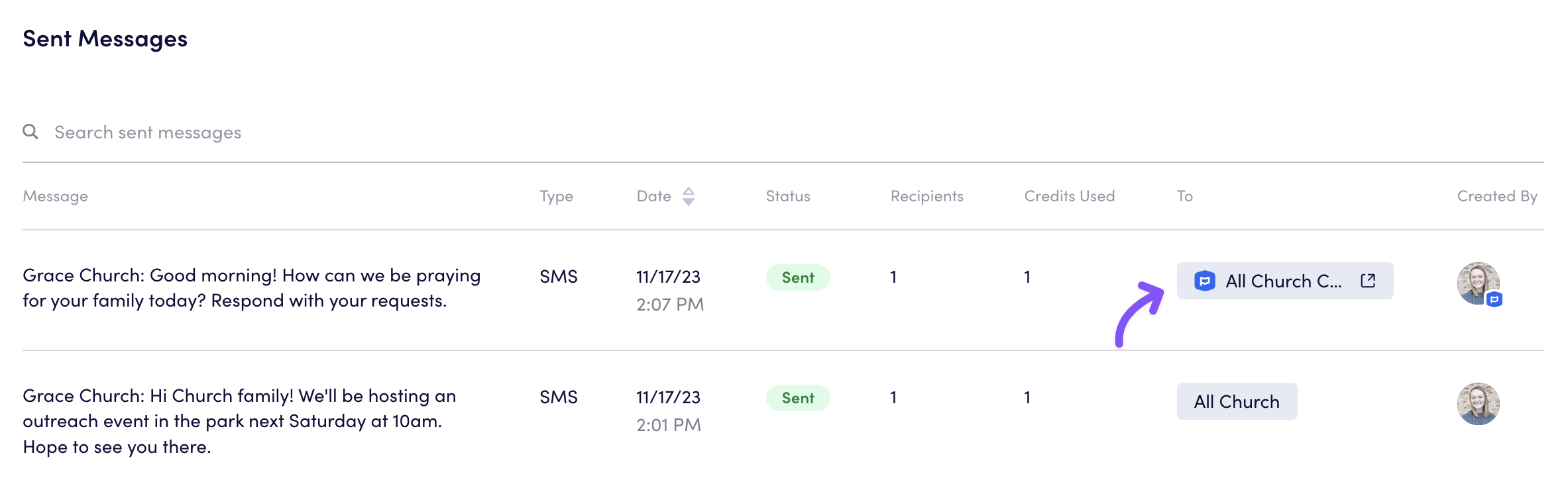Click the search magnifier icon
1568x490 pixels.
30,132
